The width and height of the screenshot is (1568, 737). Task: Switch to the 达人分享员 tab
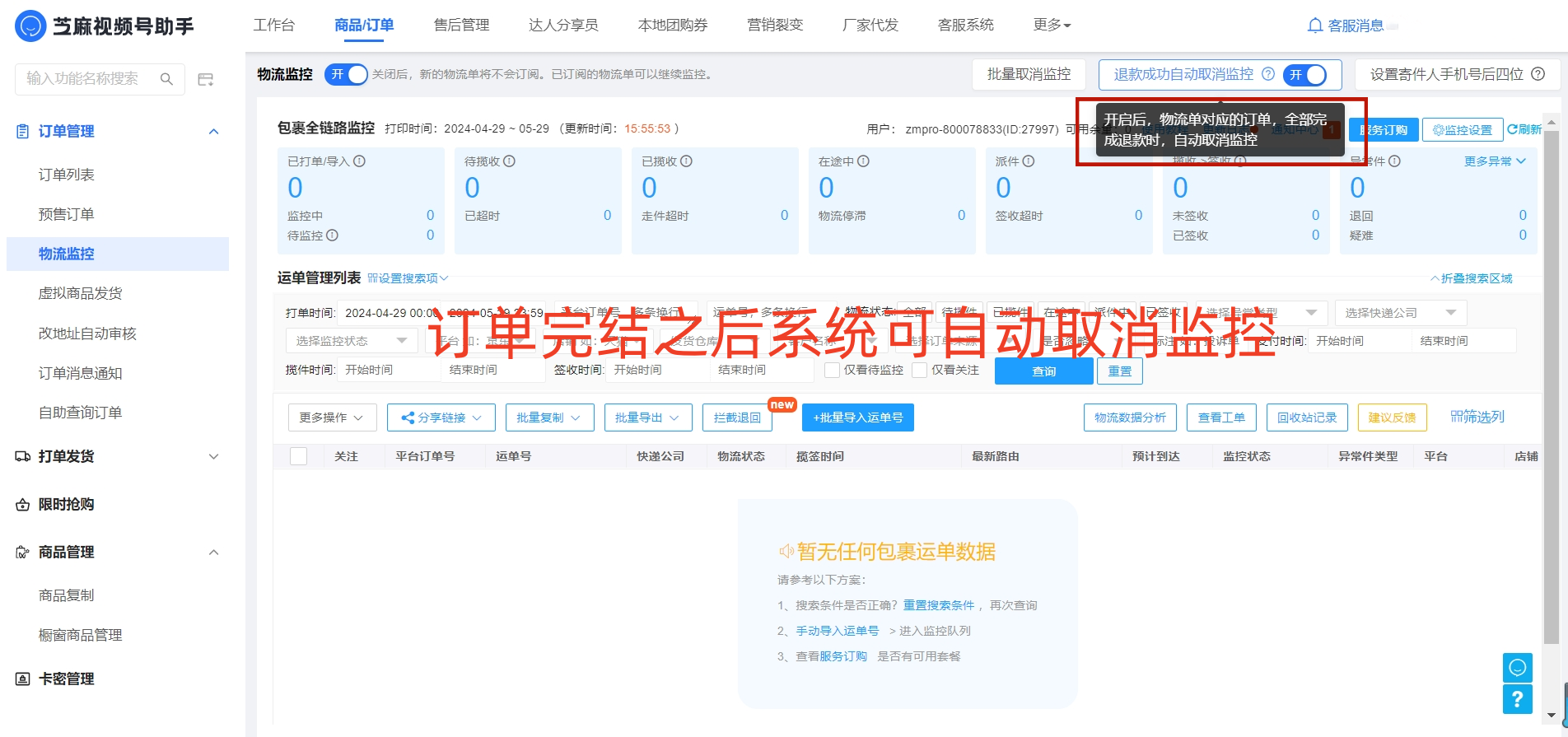[563, 26]
